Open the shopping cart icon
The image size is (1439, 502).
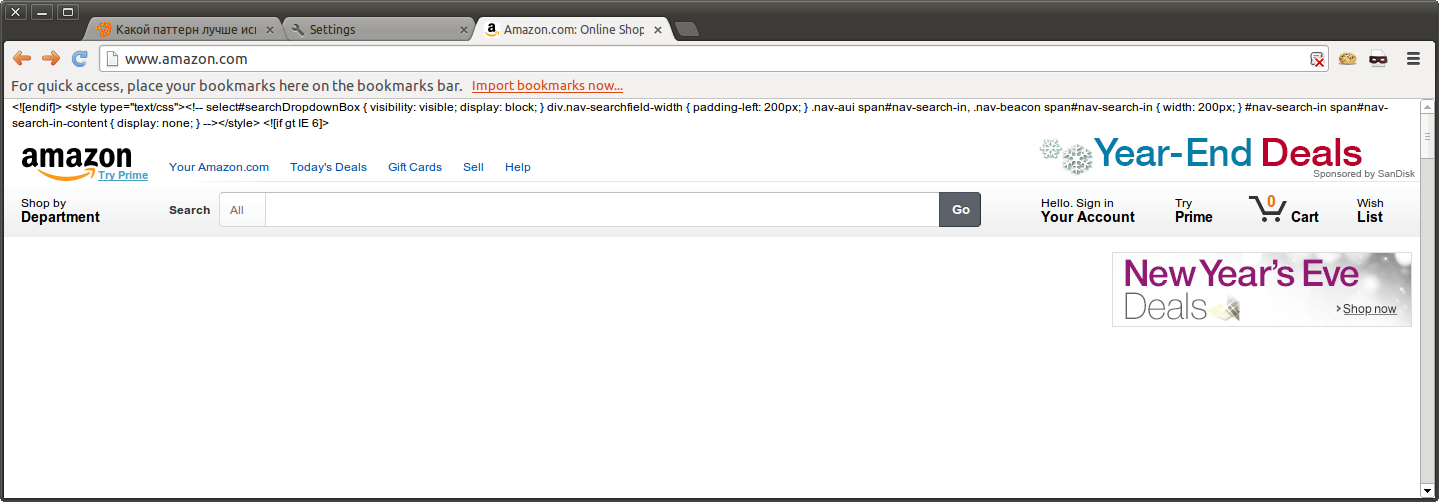pyautogui.click(x=1266, y=210)
